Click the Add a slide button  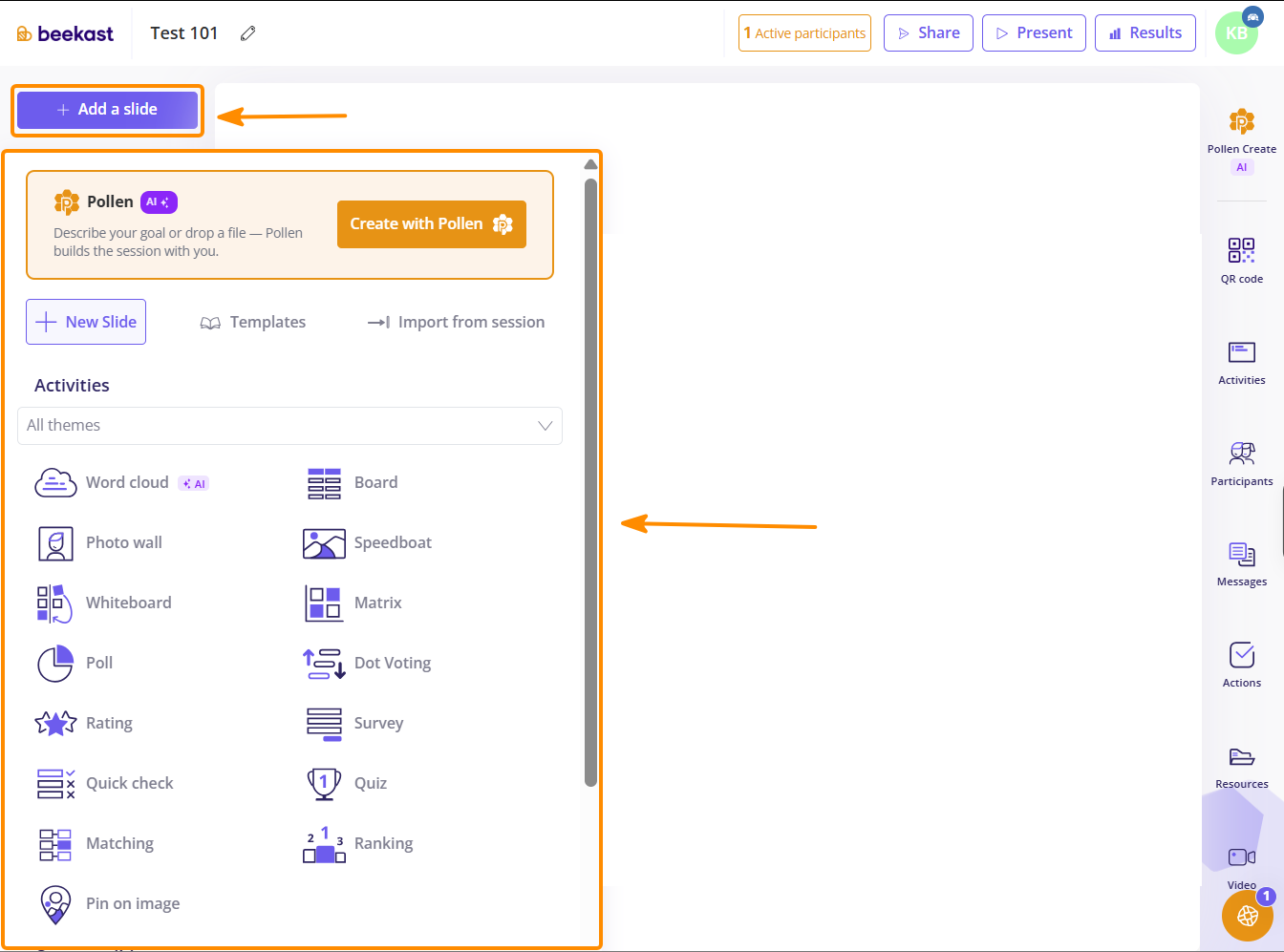(x=107, y=110)
